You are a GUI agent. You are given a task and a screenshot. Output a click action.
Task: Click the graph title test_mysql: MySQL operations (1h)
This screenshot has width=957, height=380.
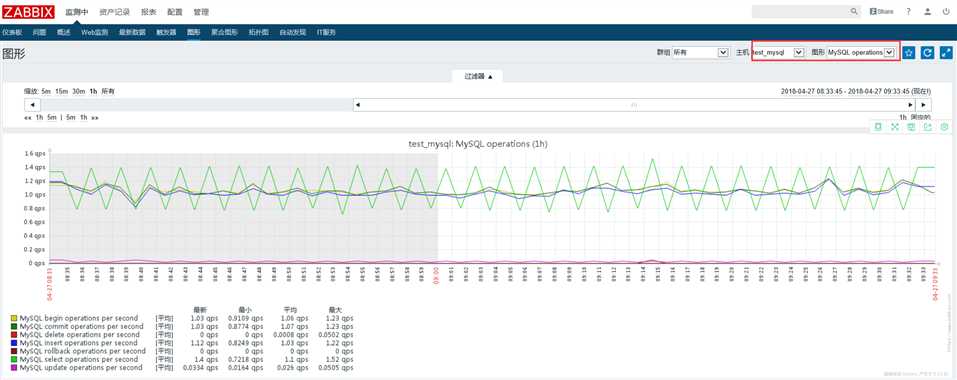478,144
